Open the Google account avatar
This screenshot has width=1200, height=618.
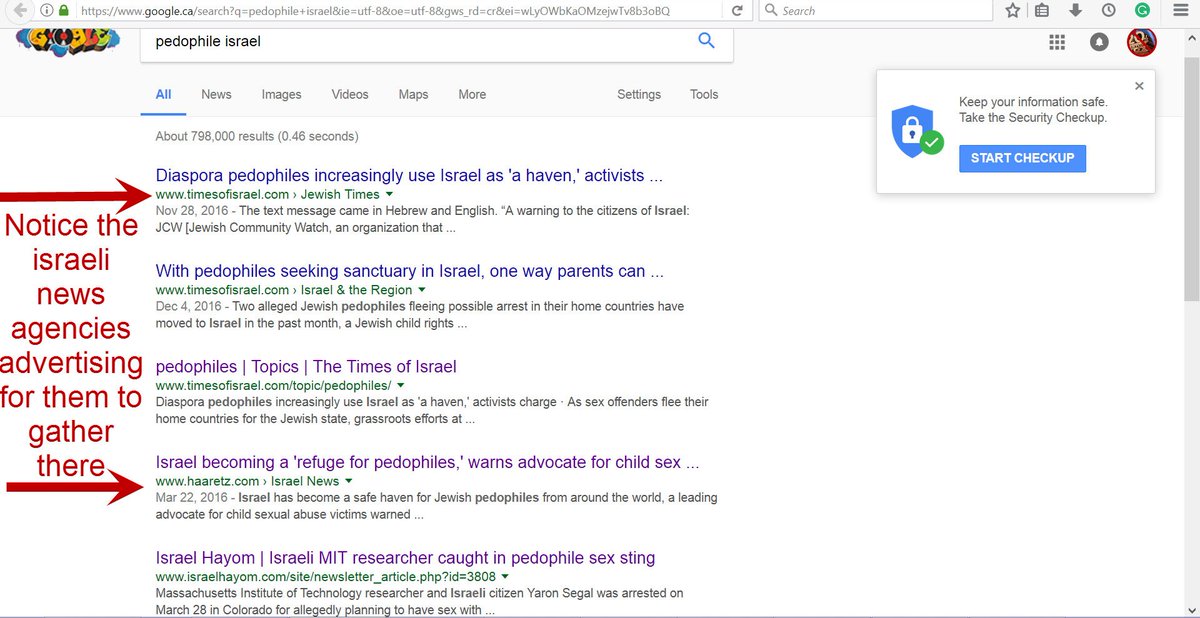coord(1141,42)
